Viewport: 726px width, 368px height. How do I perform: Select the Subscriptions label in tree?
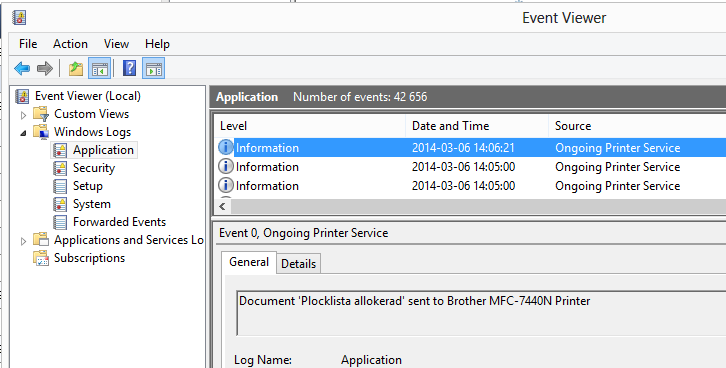pos(89,258)
